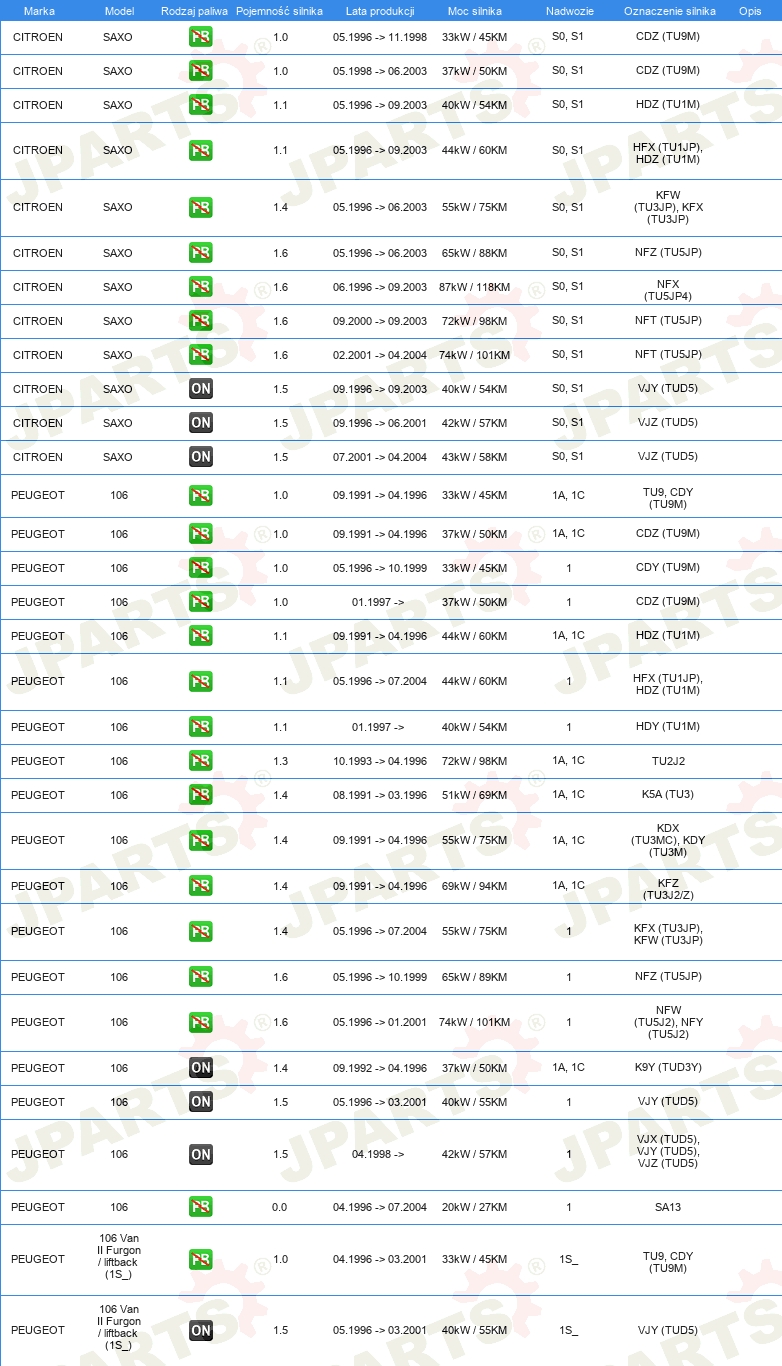
Task: Click the petrol icon in the Saxo 72kW/98KM row
Action: (200, 321)
